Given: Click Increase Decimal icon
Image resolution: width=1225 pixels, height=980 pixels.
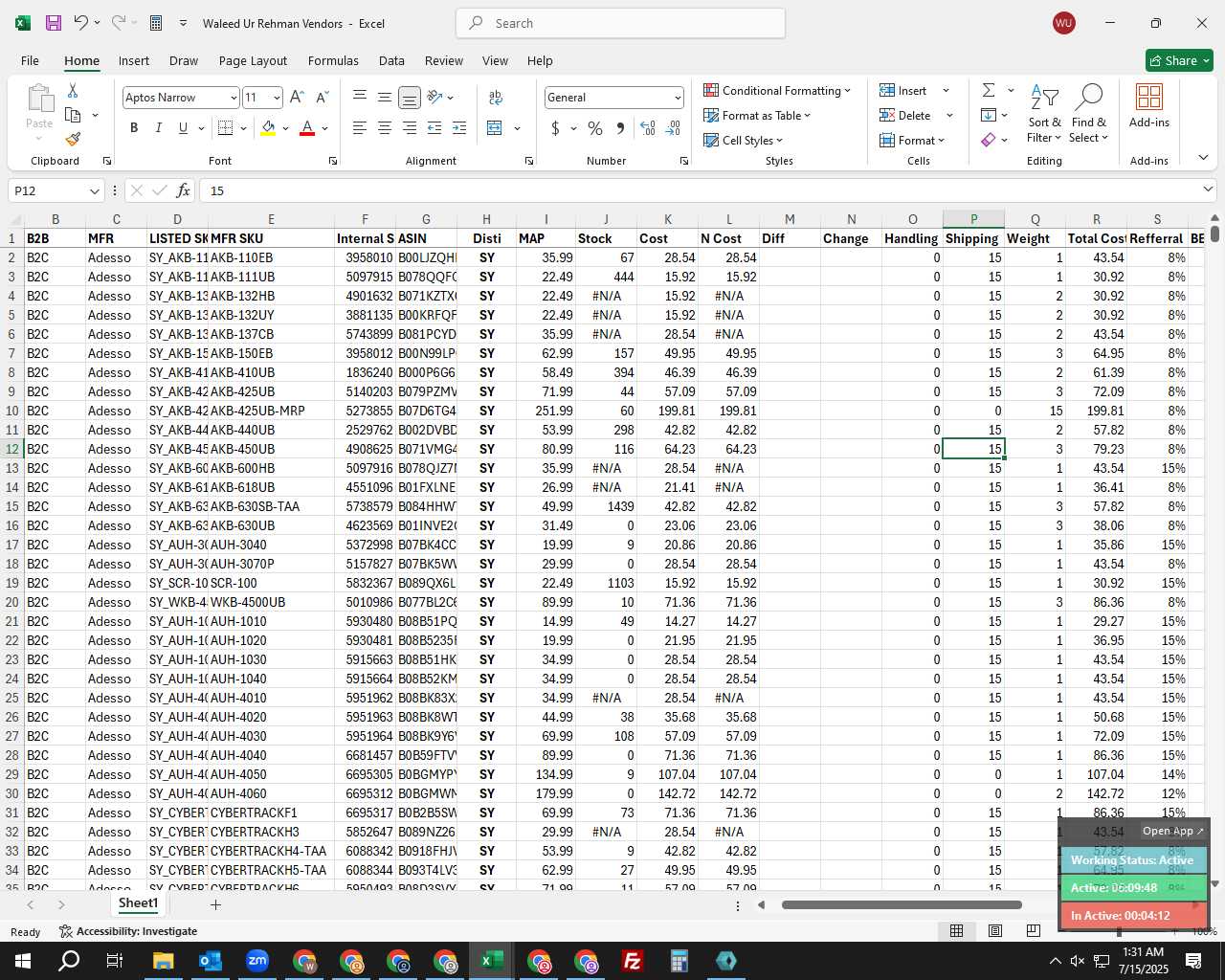Looking at the screenshot, I should 648,128.
